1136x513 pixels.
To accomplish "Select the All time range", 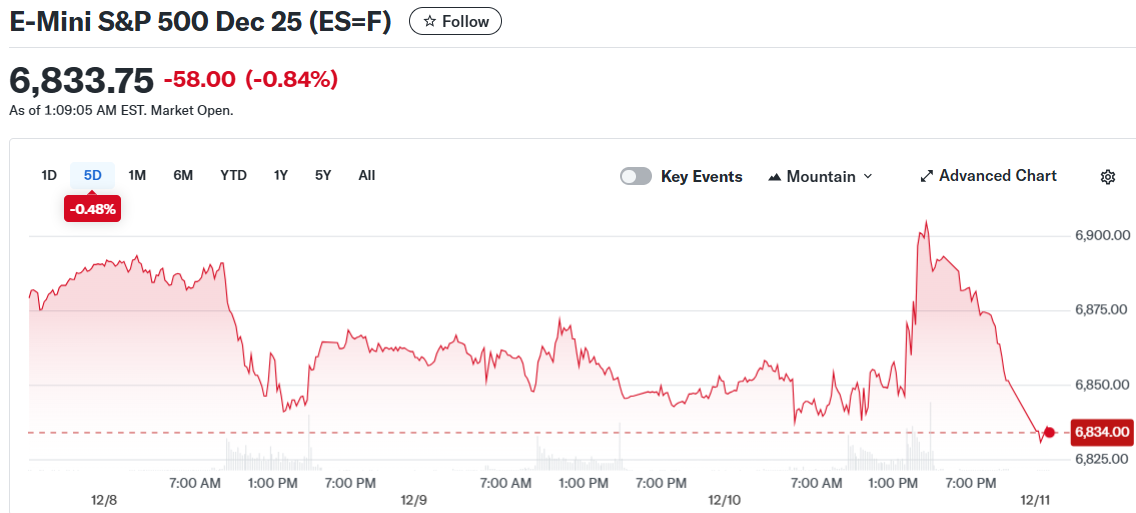I will pyautogui.click(x=367, y=175).
